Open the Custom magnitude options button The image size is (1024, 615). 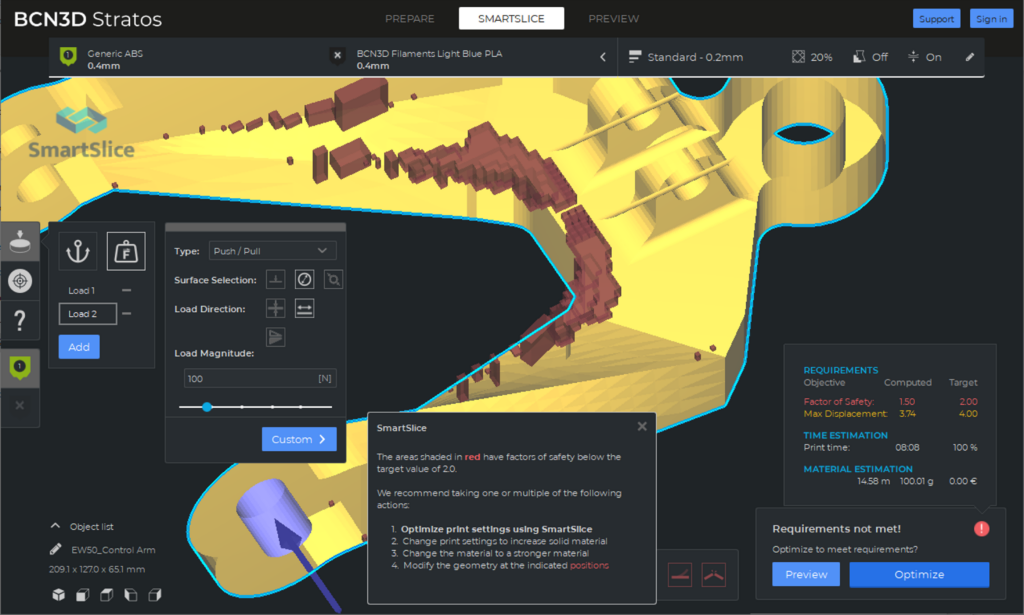coord(299,439)
